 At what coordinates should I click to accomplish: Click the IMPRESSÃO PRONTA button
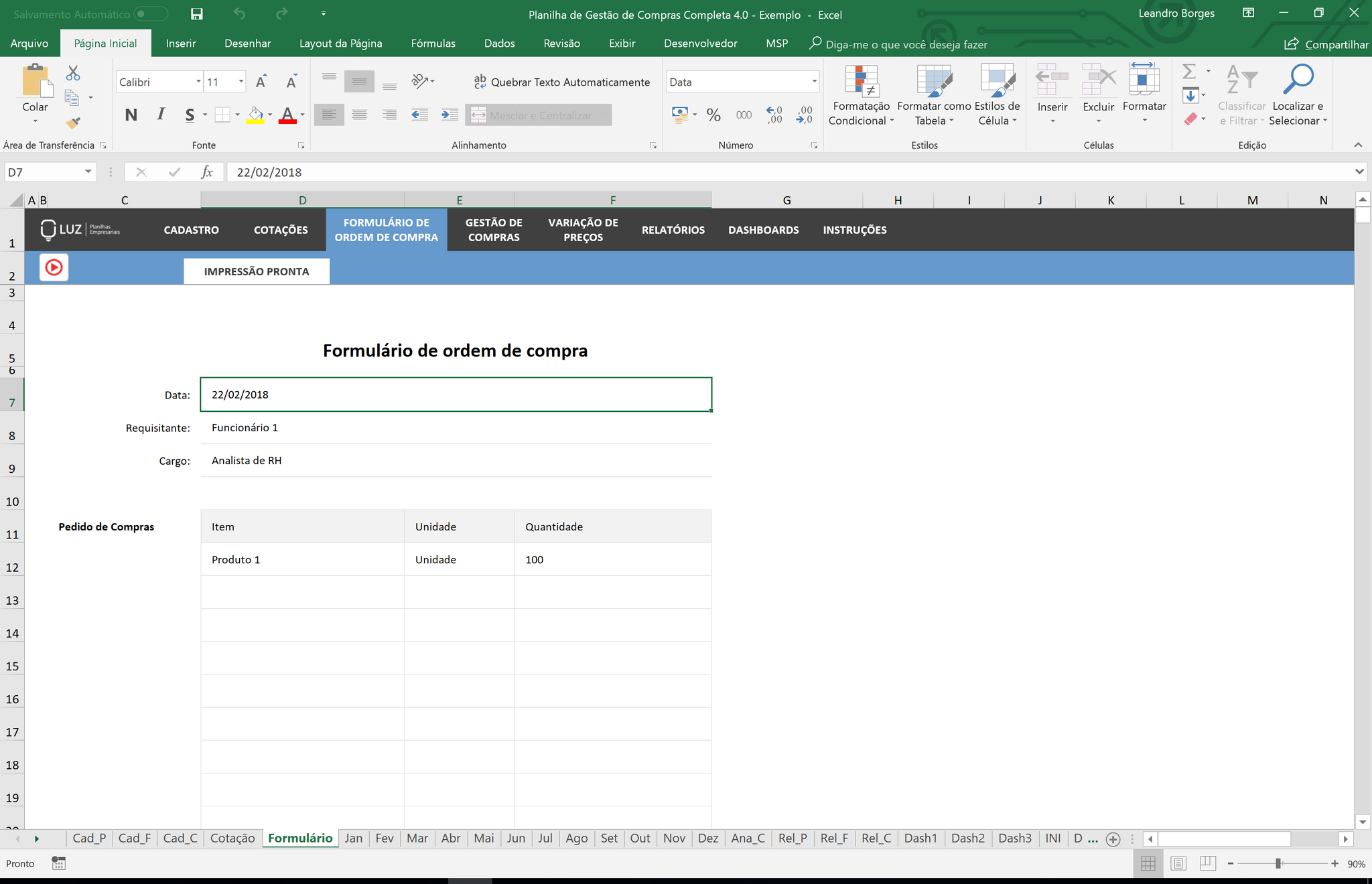(257, 271)
